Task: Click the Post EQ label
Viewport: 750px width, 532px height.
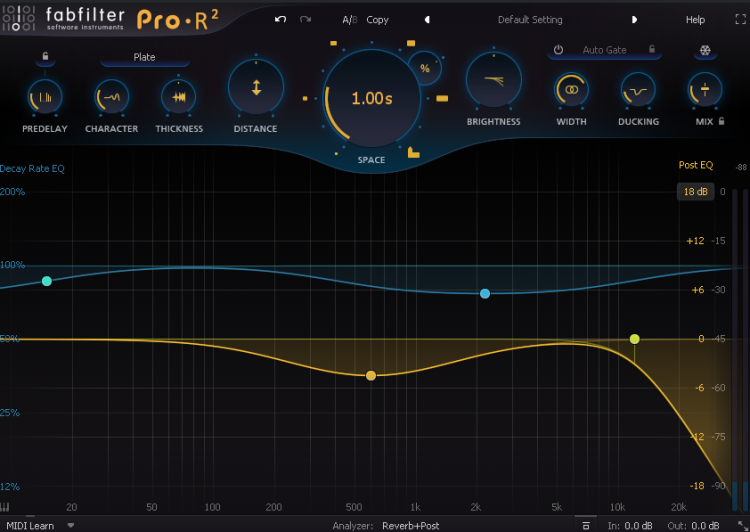Action: pos(695,165)
